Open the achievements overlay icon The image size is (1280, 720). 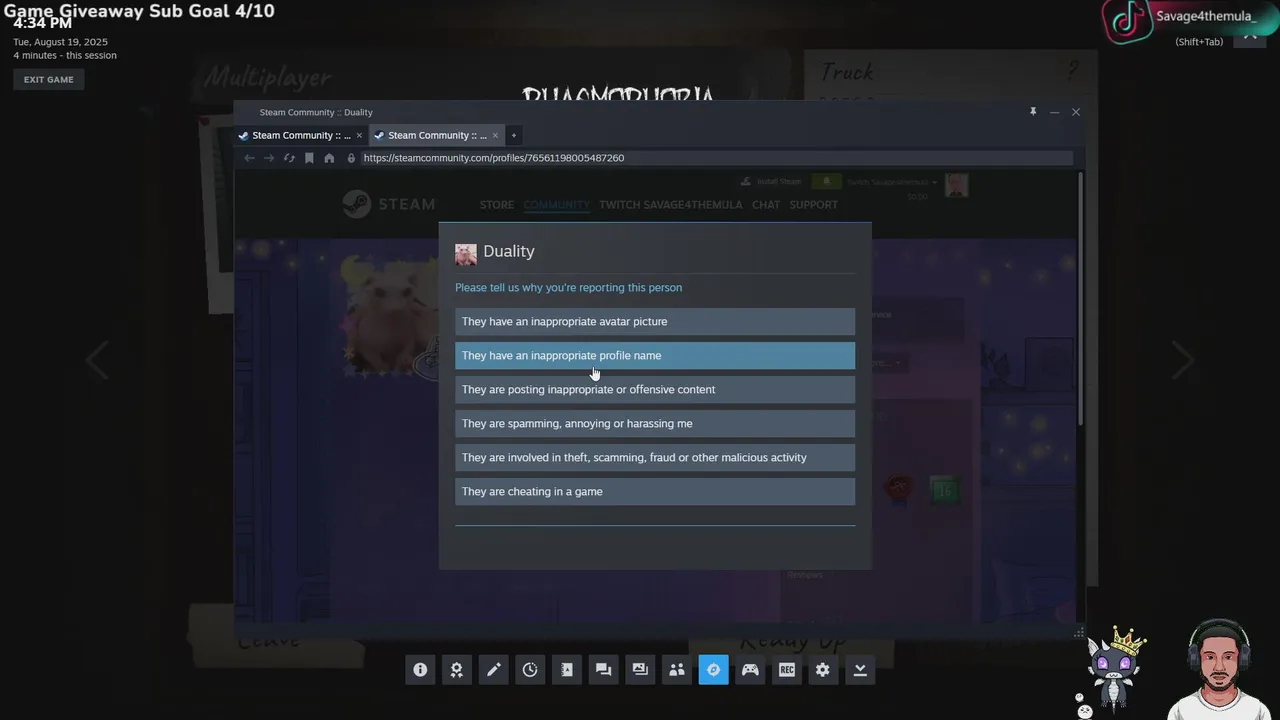pos(457,670)
